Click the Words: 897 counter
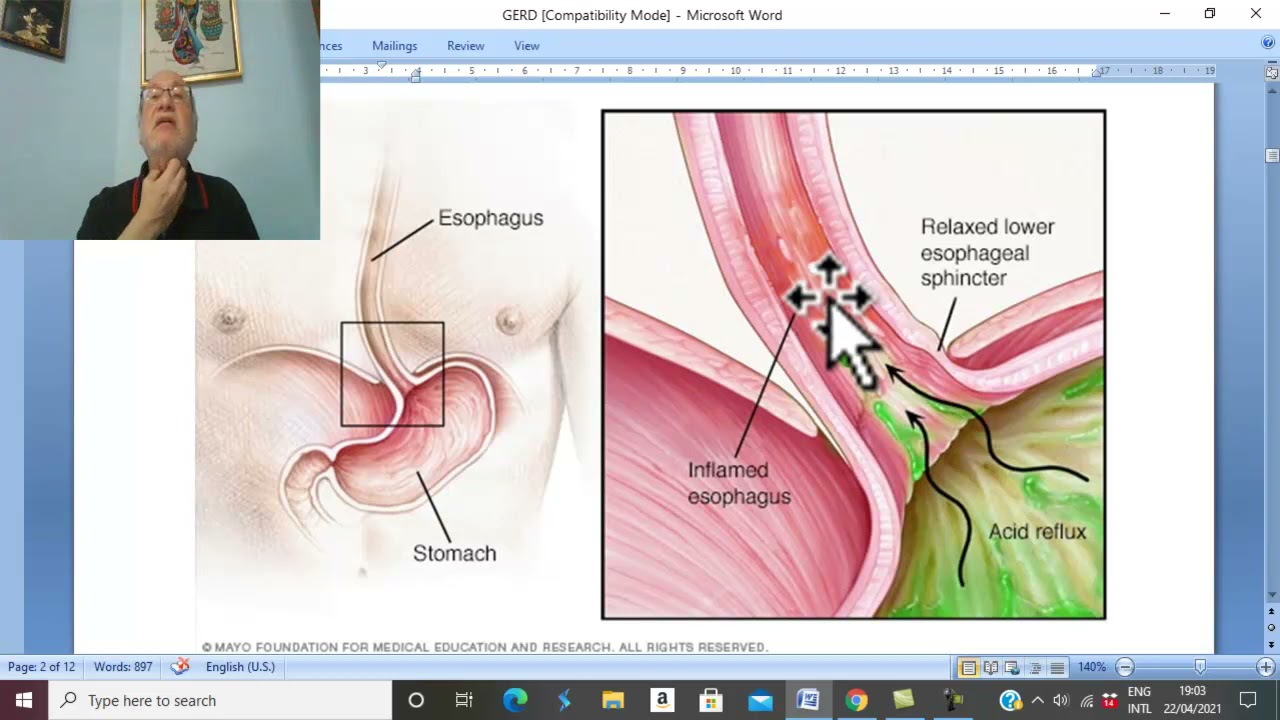The width and height of the screenshot is (1280, 720). point(123,667)
